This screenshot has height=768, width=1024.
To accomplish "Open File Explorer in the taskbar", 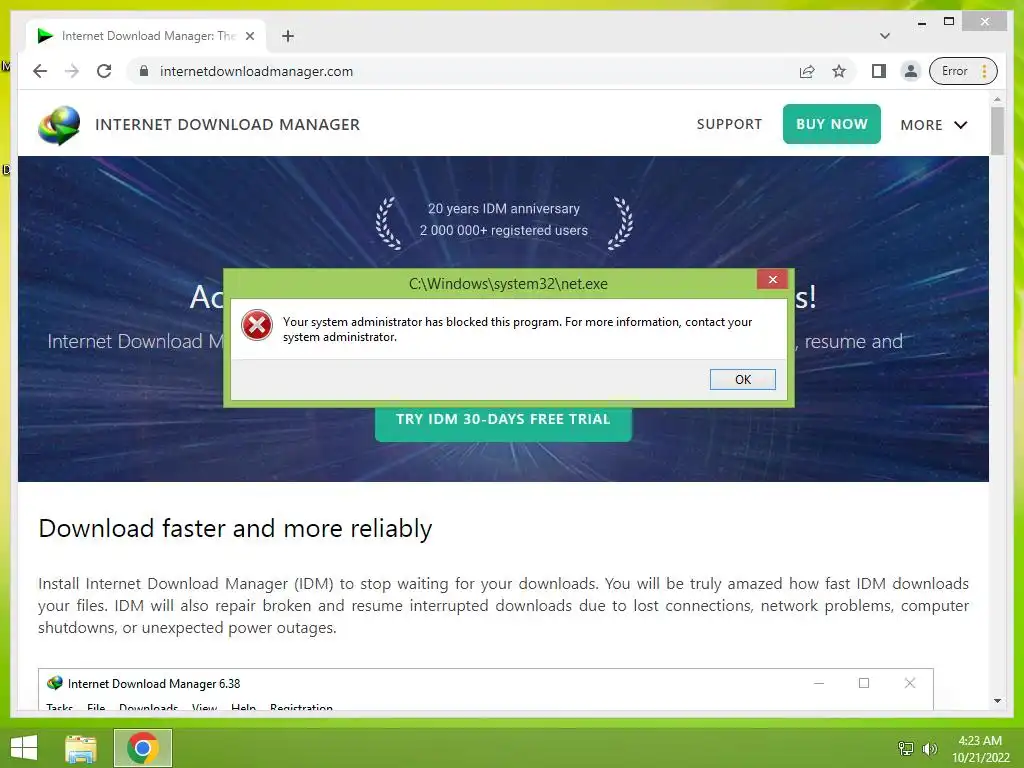I will click(81, 748).
